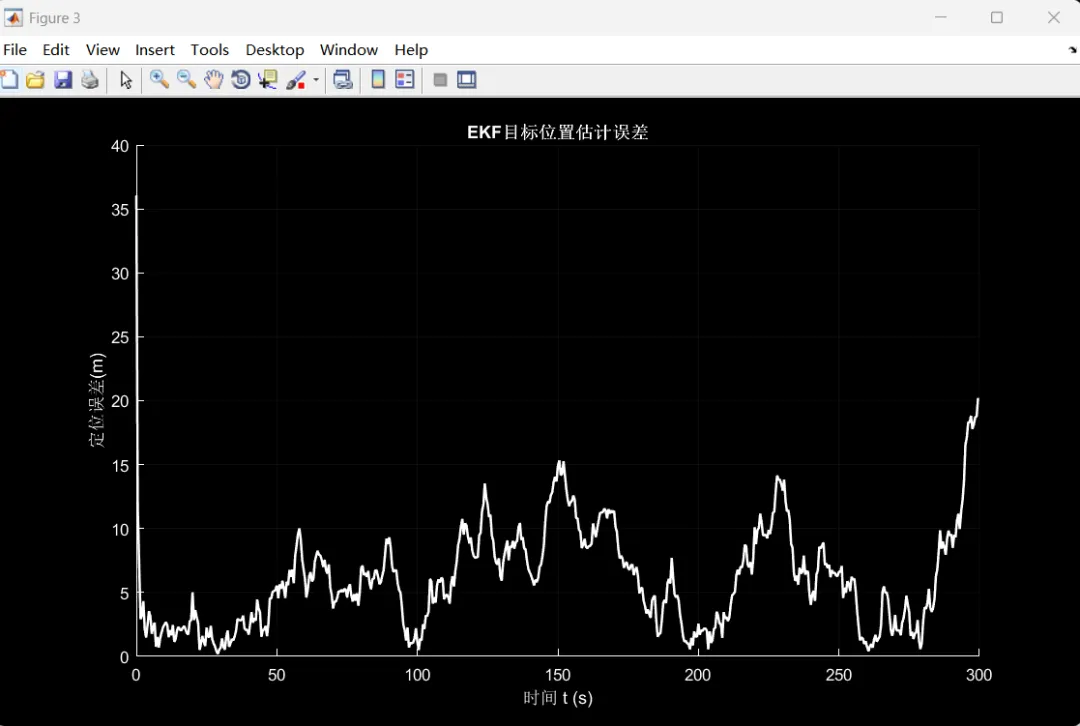Activate the Data Cursor tool
The height and width of the screenshot is (726, 1080).
(x=268, y=80)
